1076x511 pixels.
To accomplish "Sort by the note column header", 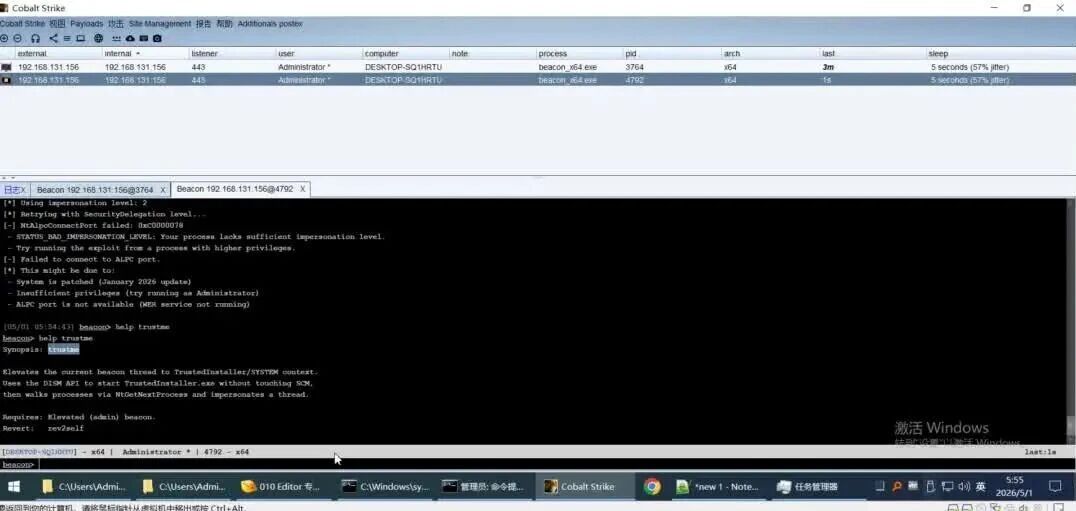I will pos(492,54).
